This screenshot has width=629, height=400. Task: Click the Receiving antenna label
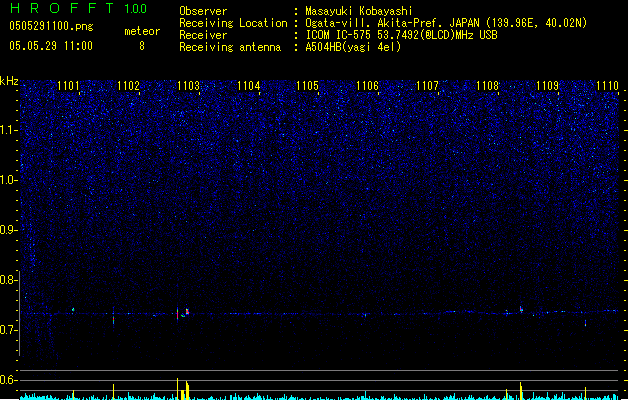tap(230, 47)
